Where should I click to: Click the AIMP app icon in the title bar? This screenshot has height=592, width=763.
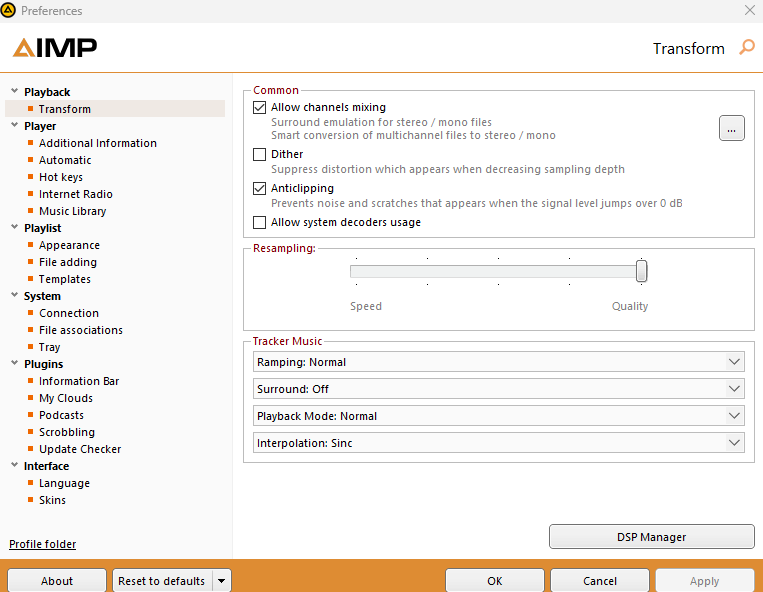[8, 10]
